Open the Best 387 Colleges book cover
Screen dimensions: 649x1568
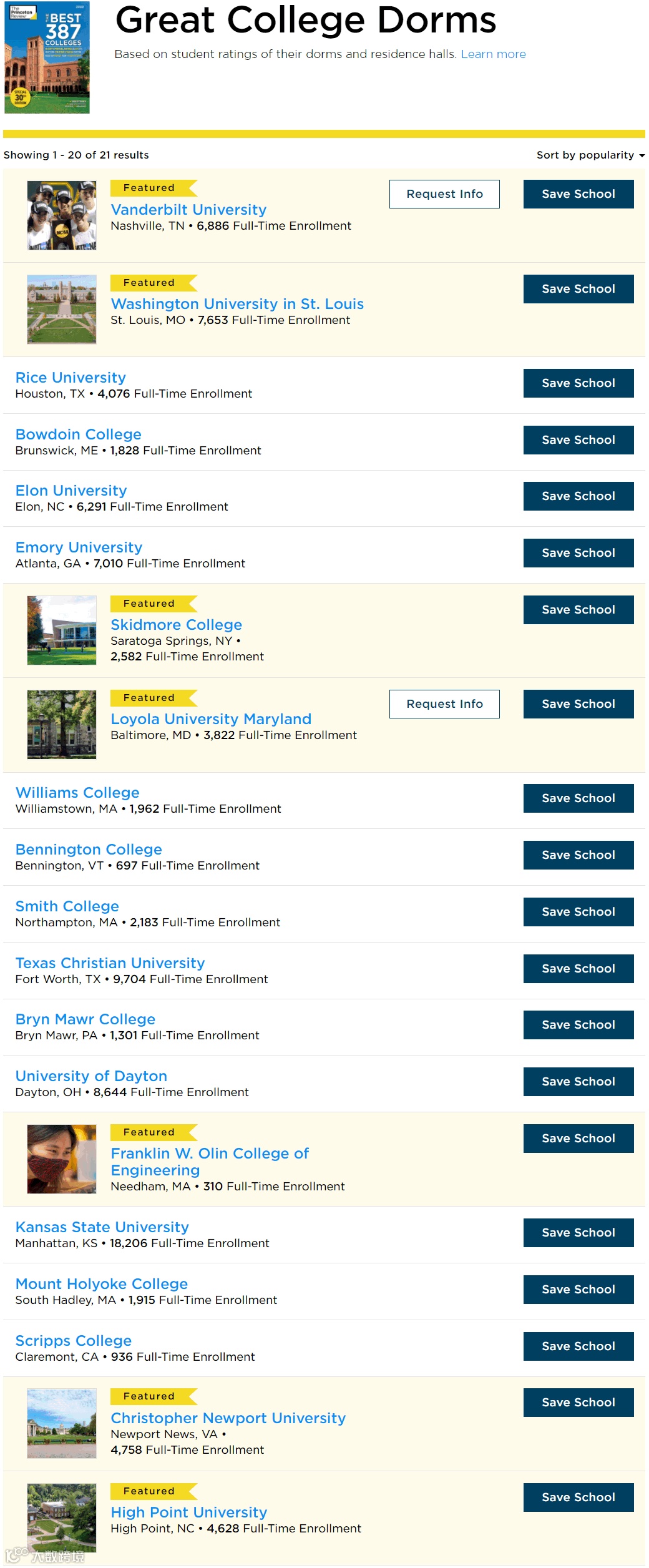47,57
